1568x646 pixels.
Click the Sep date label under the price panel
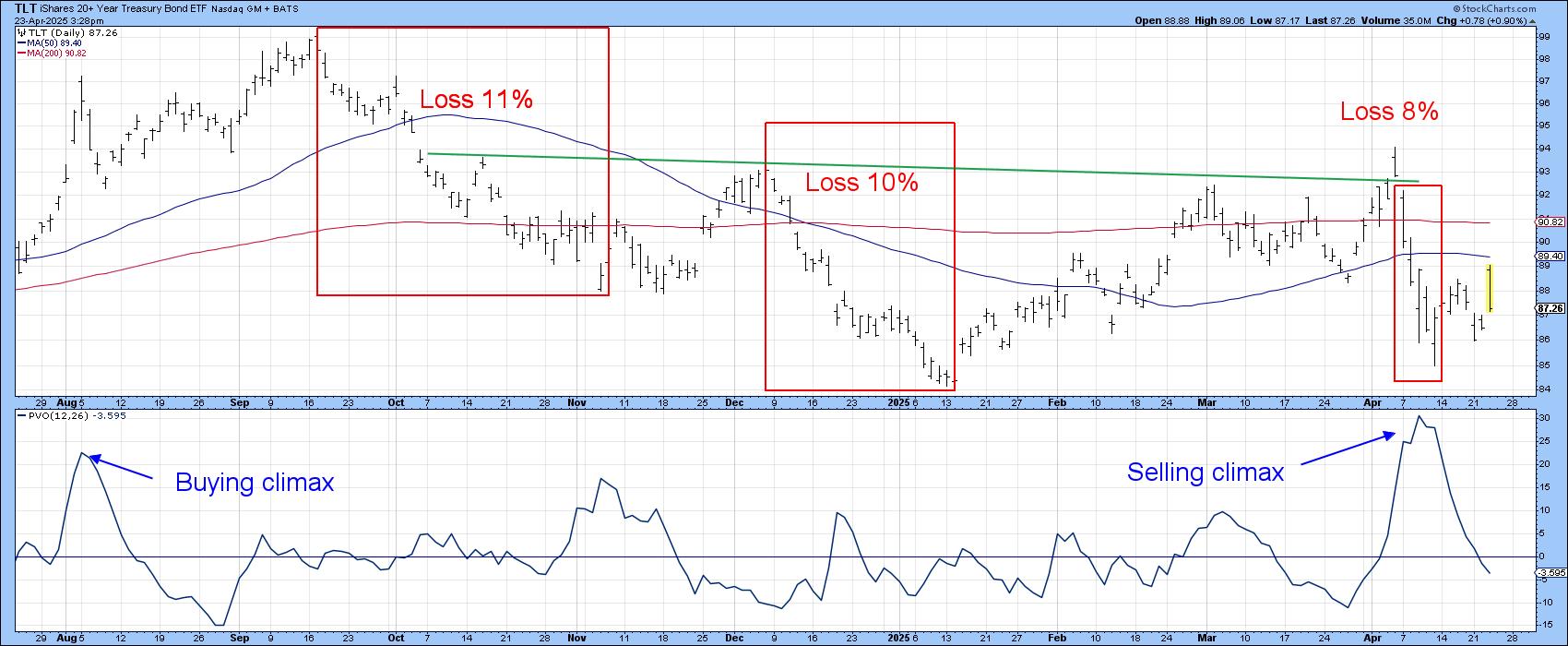pyautogui.click(x=240, y=402)
